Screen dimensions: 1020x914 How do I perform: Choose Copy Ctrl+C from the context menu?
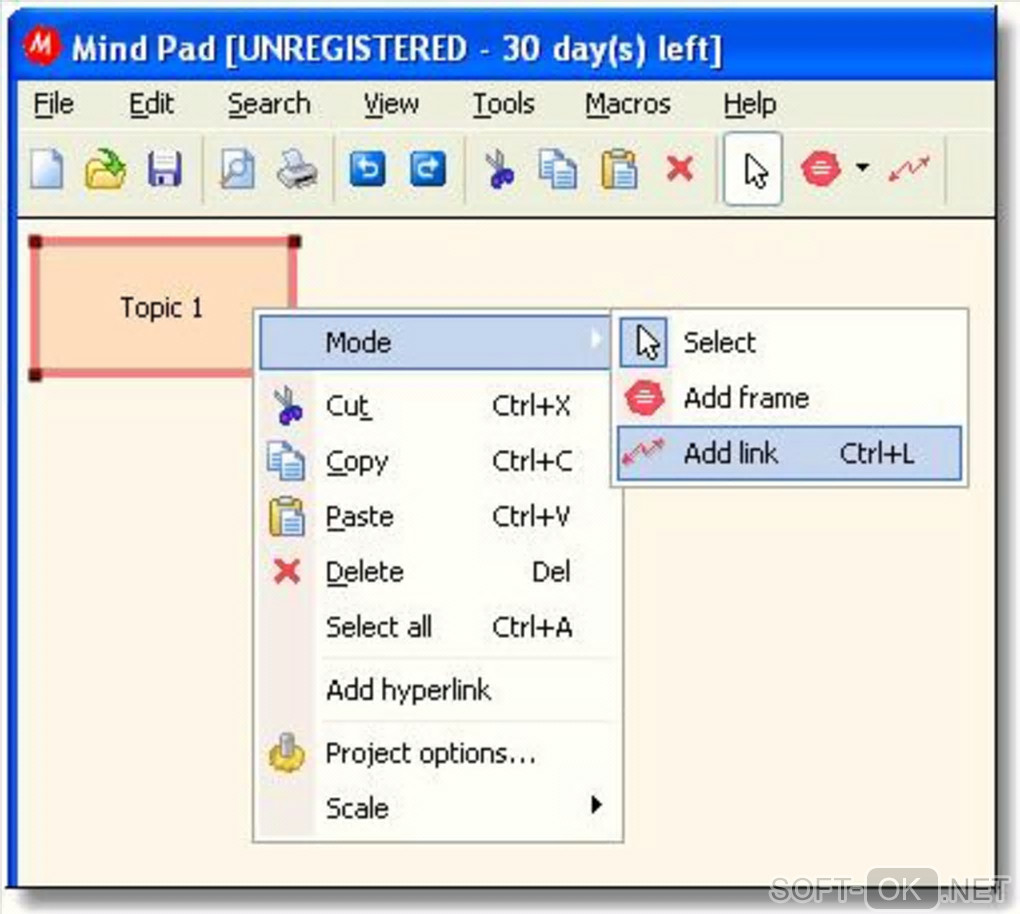point(435,461)
